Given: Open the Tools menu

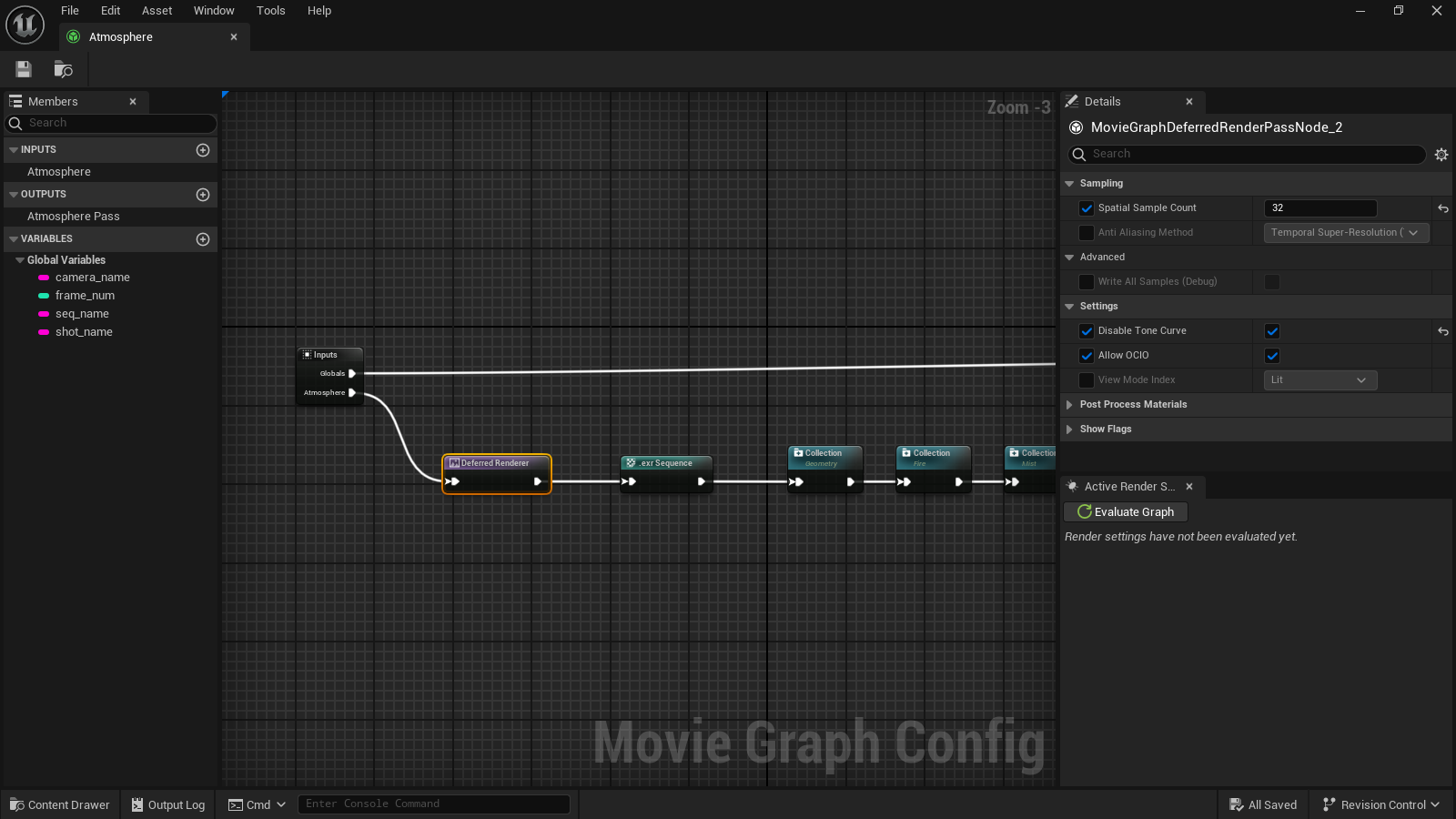Looking at the screenshot, I should tap(271, 11).
